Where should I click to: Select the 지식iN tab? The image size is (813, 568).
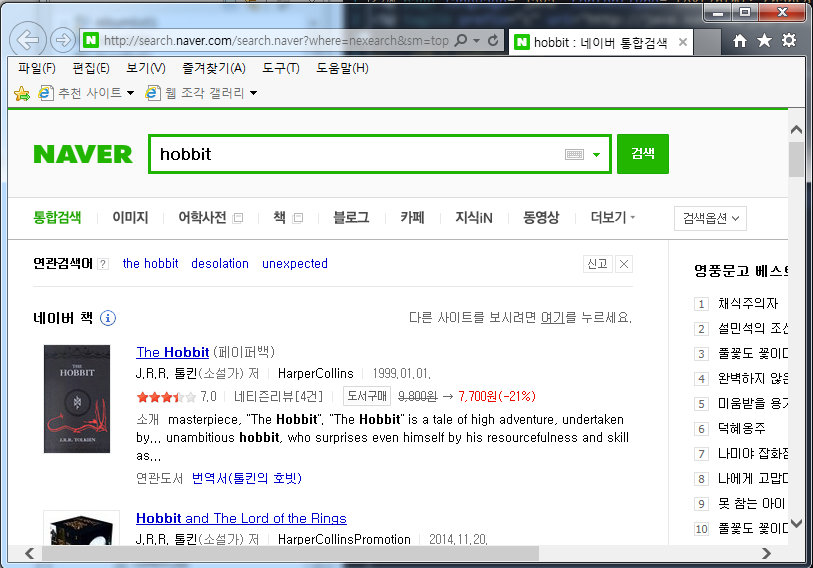[x=474, y=217]
